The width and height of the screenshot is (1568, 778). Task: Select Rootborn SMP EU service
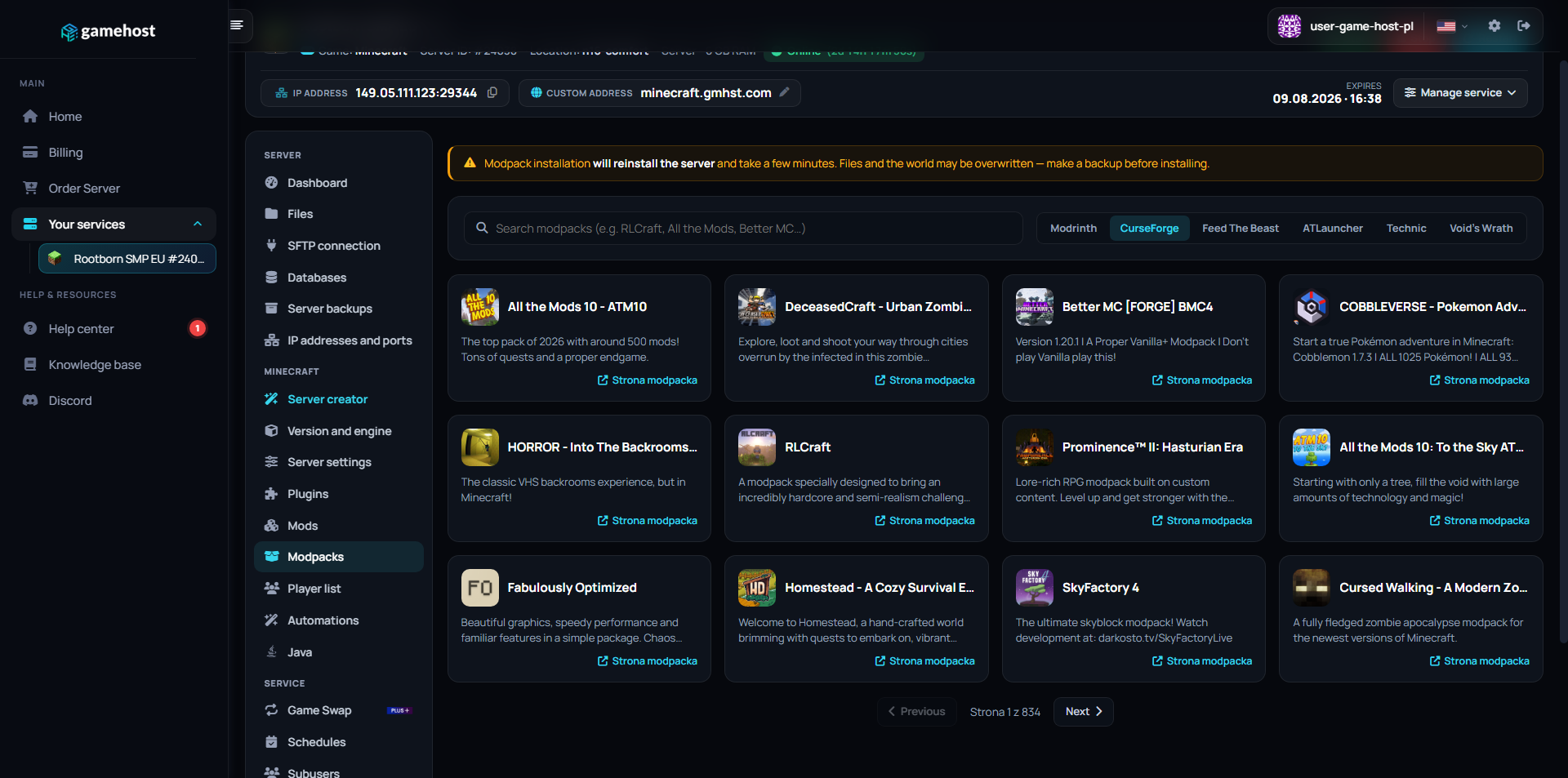point(127,259)
